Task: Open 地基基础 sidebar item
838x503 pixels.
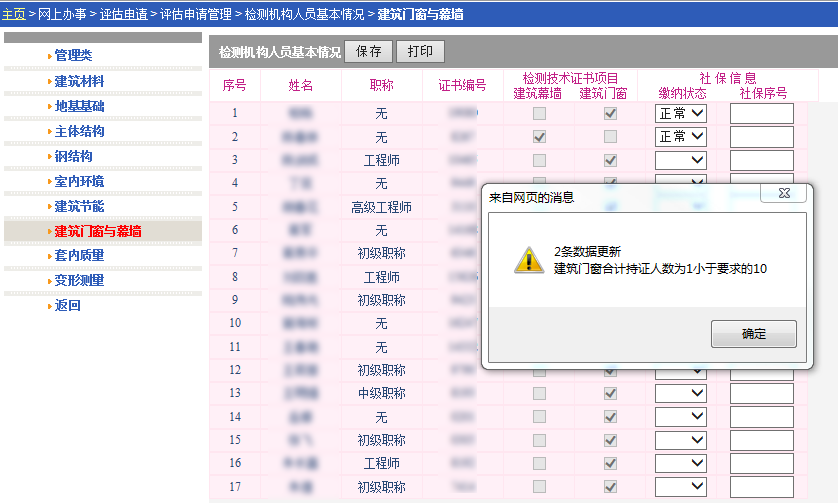Action: 79,106
